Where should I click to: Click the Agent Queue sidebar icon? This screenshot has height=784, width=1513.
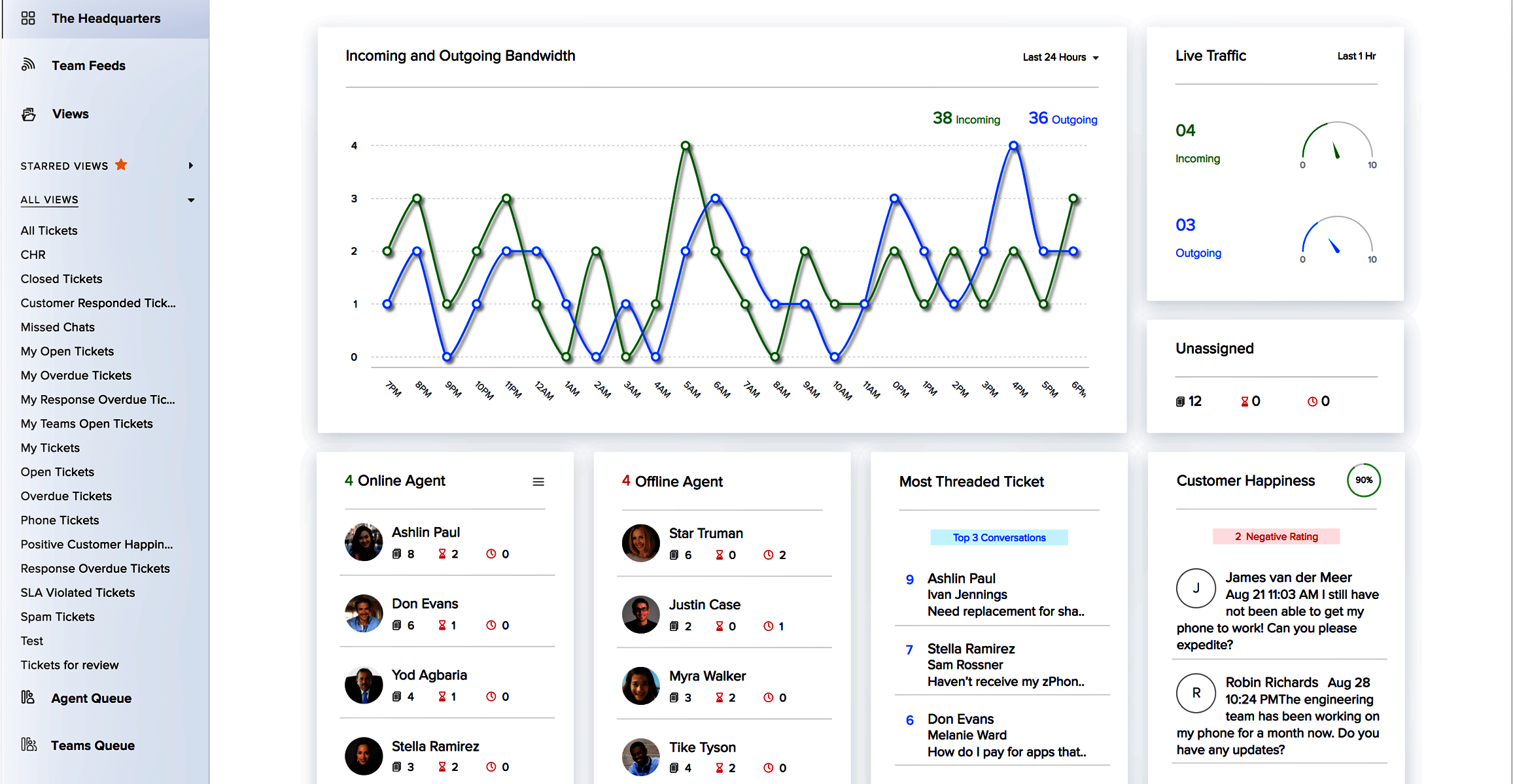click(x=27, y=697)
